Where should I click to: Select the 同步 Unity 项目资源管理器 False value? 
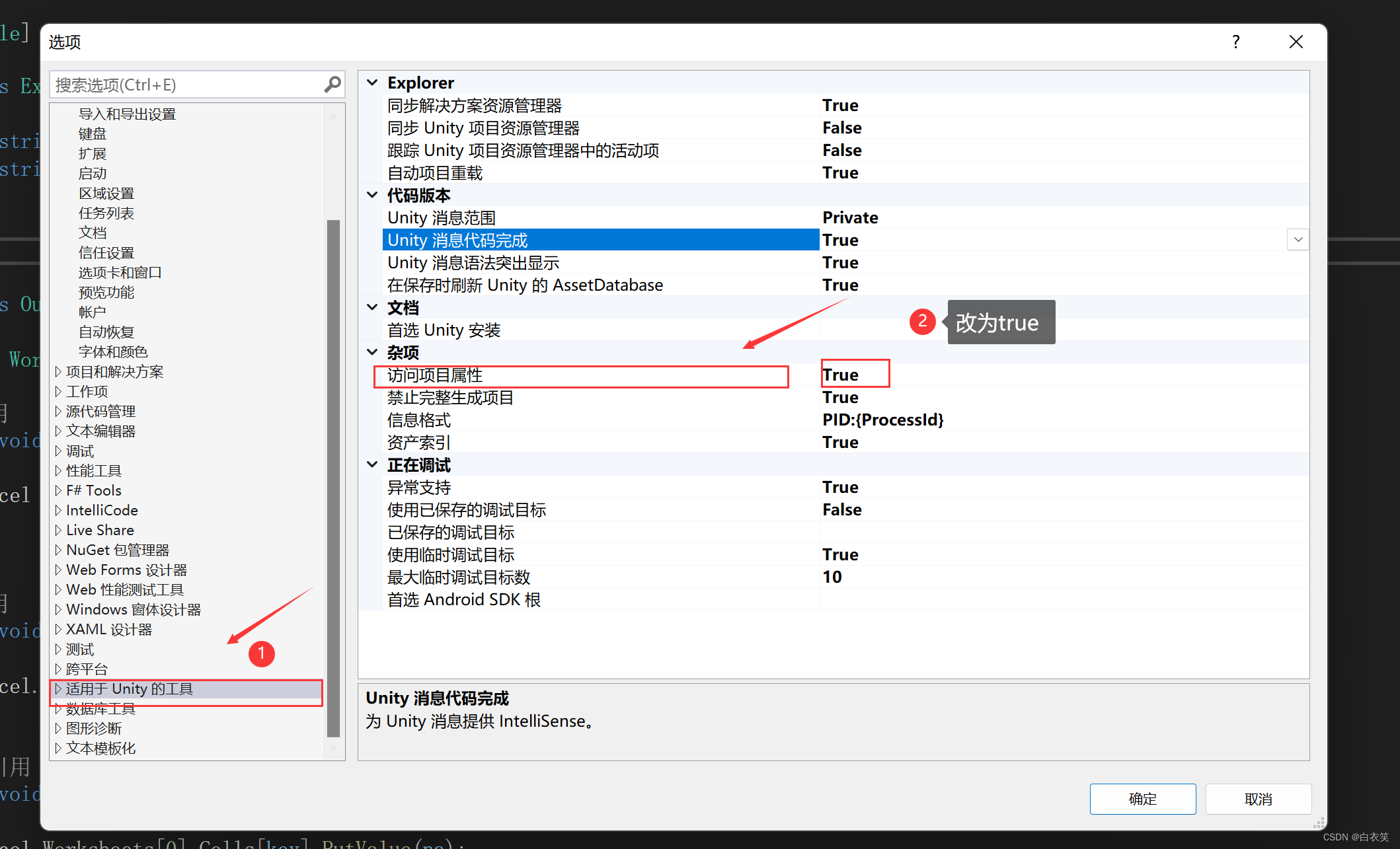coord(842,128)
